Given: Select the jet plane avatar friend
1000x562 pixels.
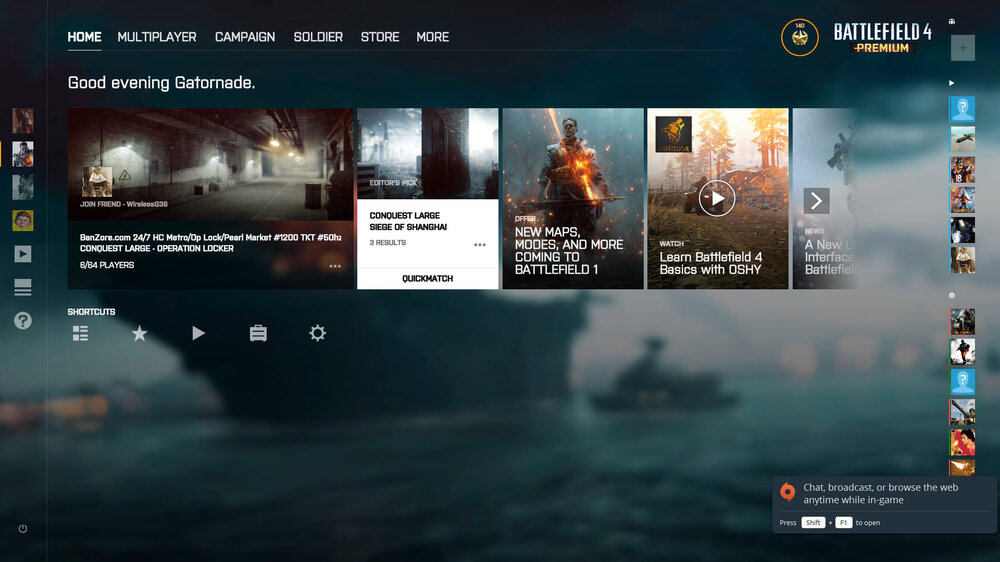Looking at the screenshot, I should tap(962, 139).
